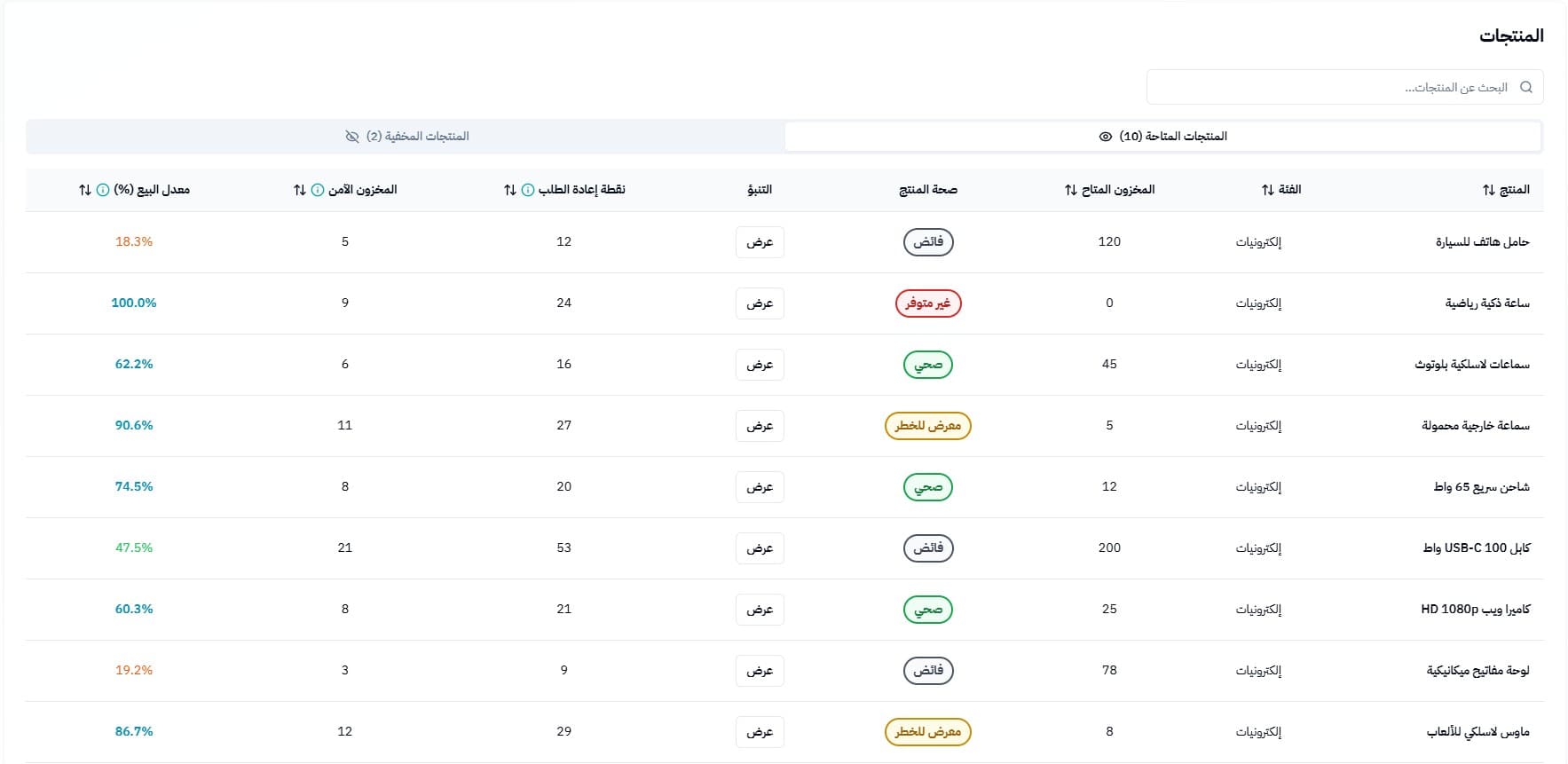Click عرض for سماعات لاسلكية بلوتوث
This screenshot has width=1568, height=764.
click(x=760, y=365)
